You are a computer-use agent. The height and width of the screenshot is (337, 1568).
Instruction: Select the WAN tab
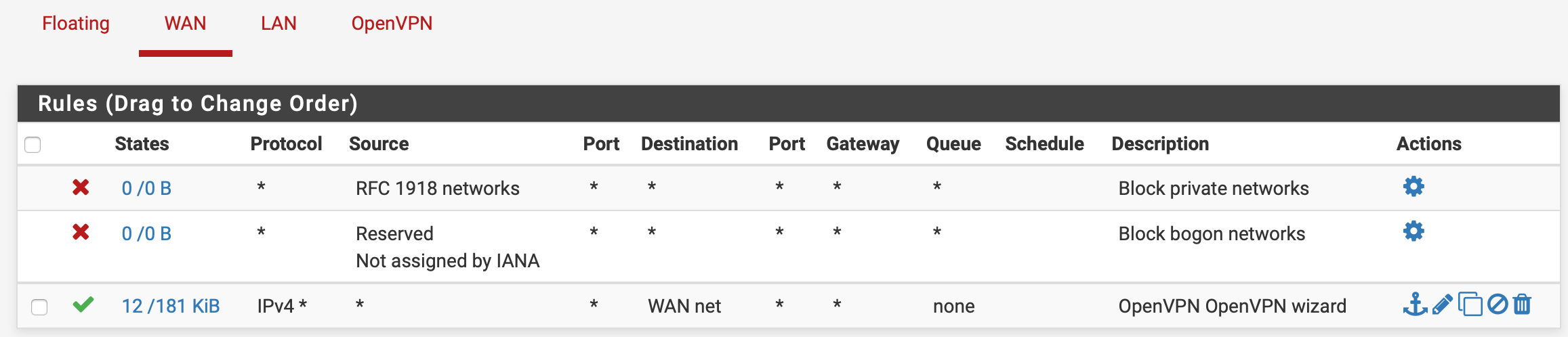(x=185, y=24)
